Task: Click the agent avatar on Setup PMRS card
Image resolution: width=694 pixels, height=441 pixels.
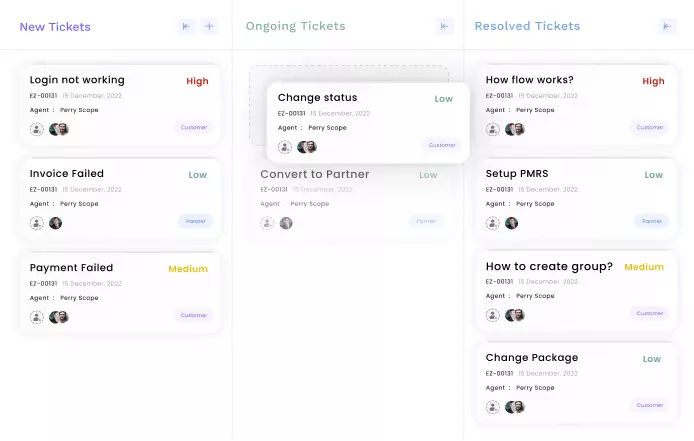Action: (x=511, y=223)
